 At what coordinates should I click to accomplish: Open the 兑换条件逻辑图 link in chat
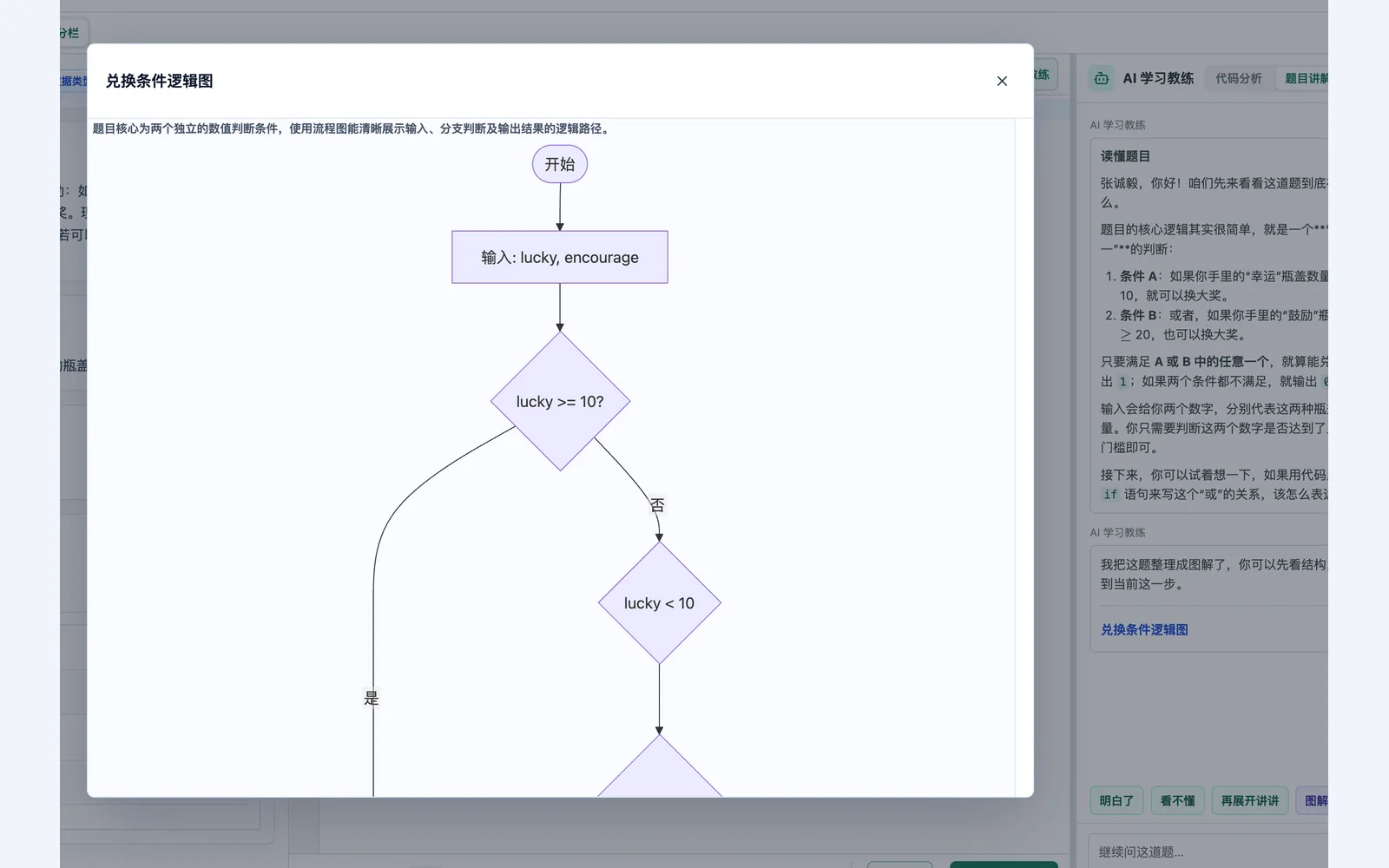click(1144, 629)
